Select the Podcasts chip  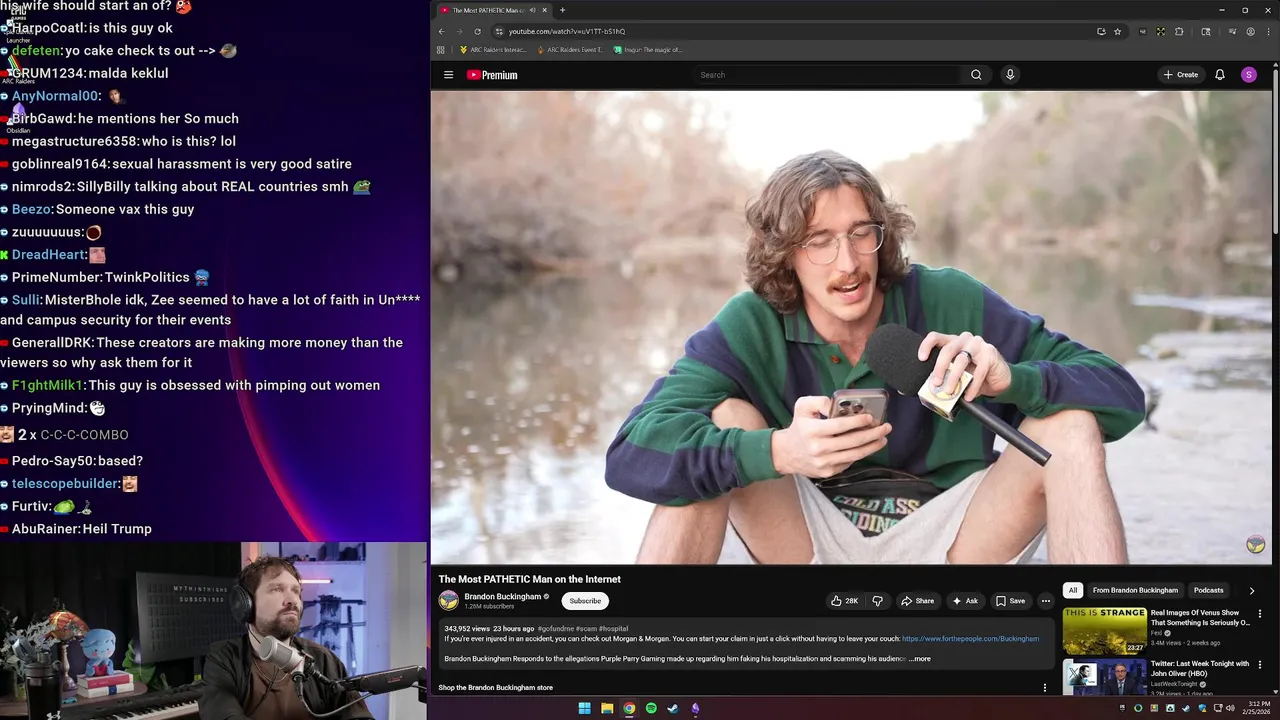pos(1208,590)
